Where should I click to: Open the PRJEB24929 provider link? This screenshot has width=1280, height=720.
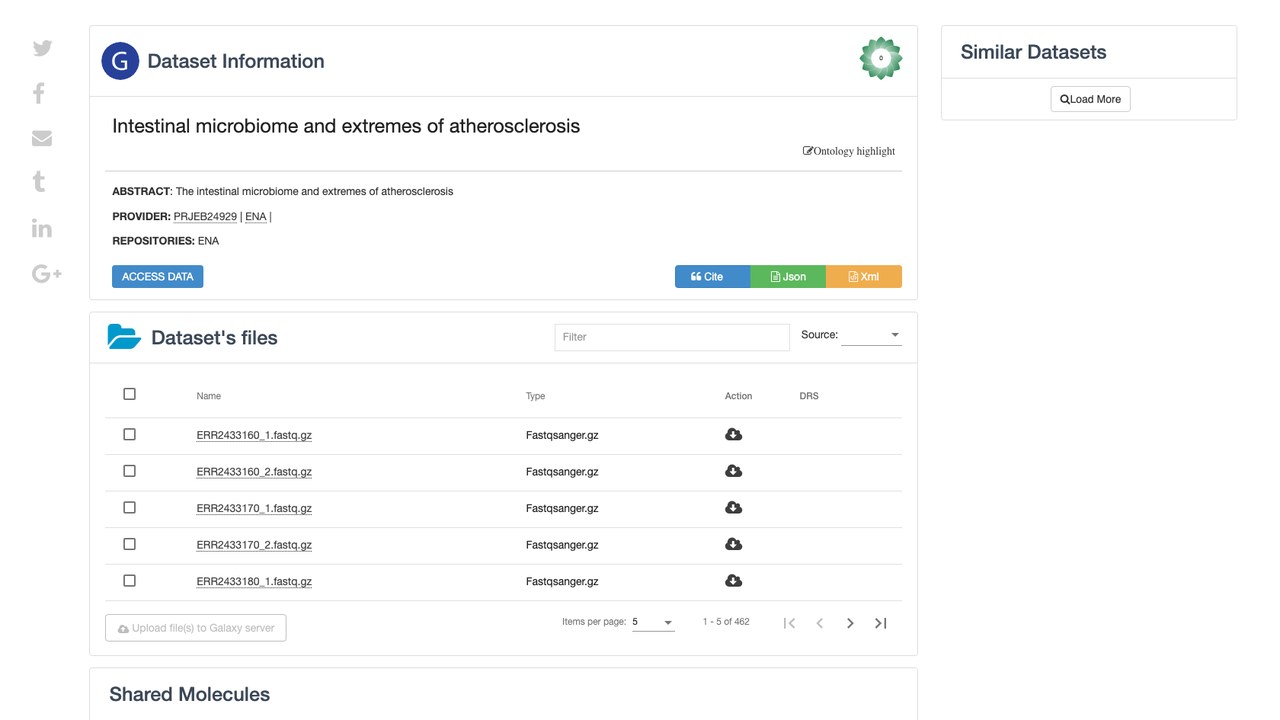(205, 216)
